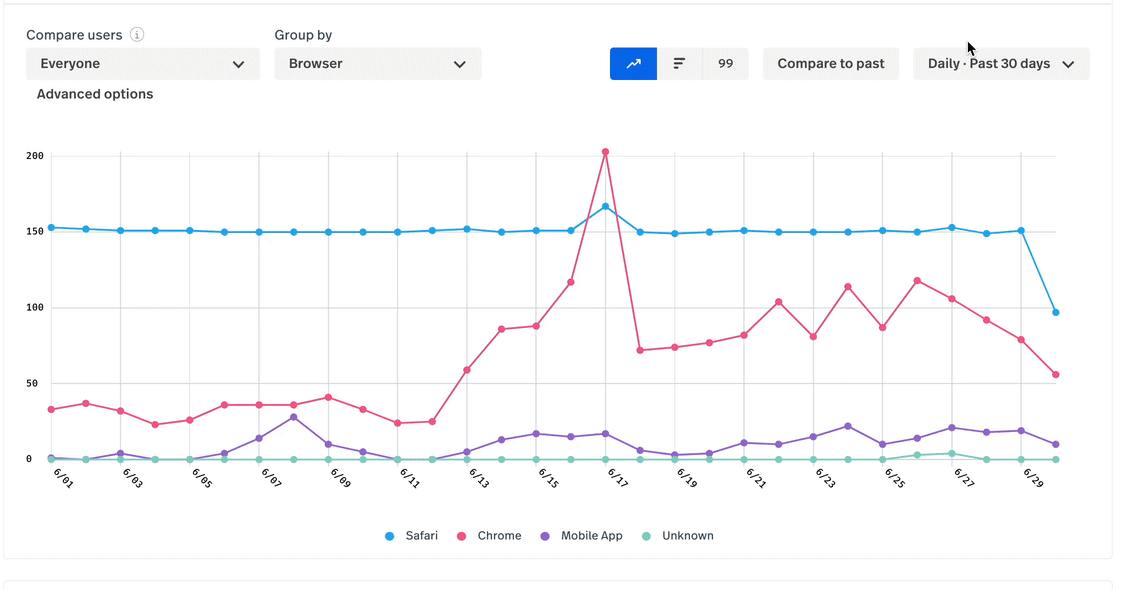Click the Compare to past button
Screen dimensions: 1127x589
coord(831,64)
